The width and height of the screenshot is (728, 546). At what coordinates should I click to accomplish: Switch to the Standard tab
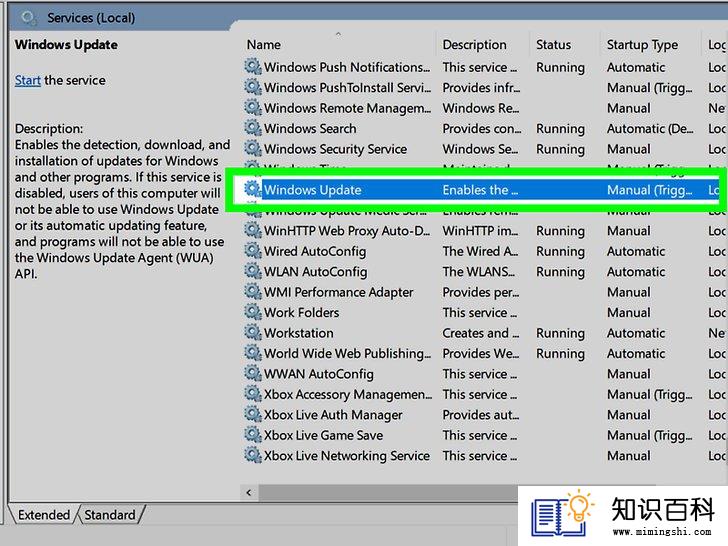click(x=110, y=515)
